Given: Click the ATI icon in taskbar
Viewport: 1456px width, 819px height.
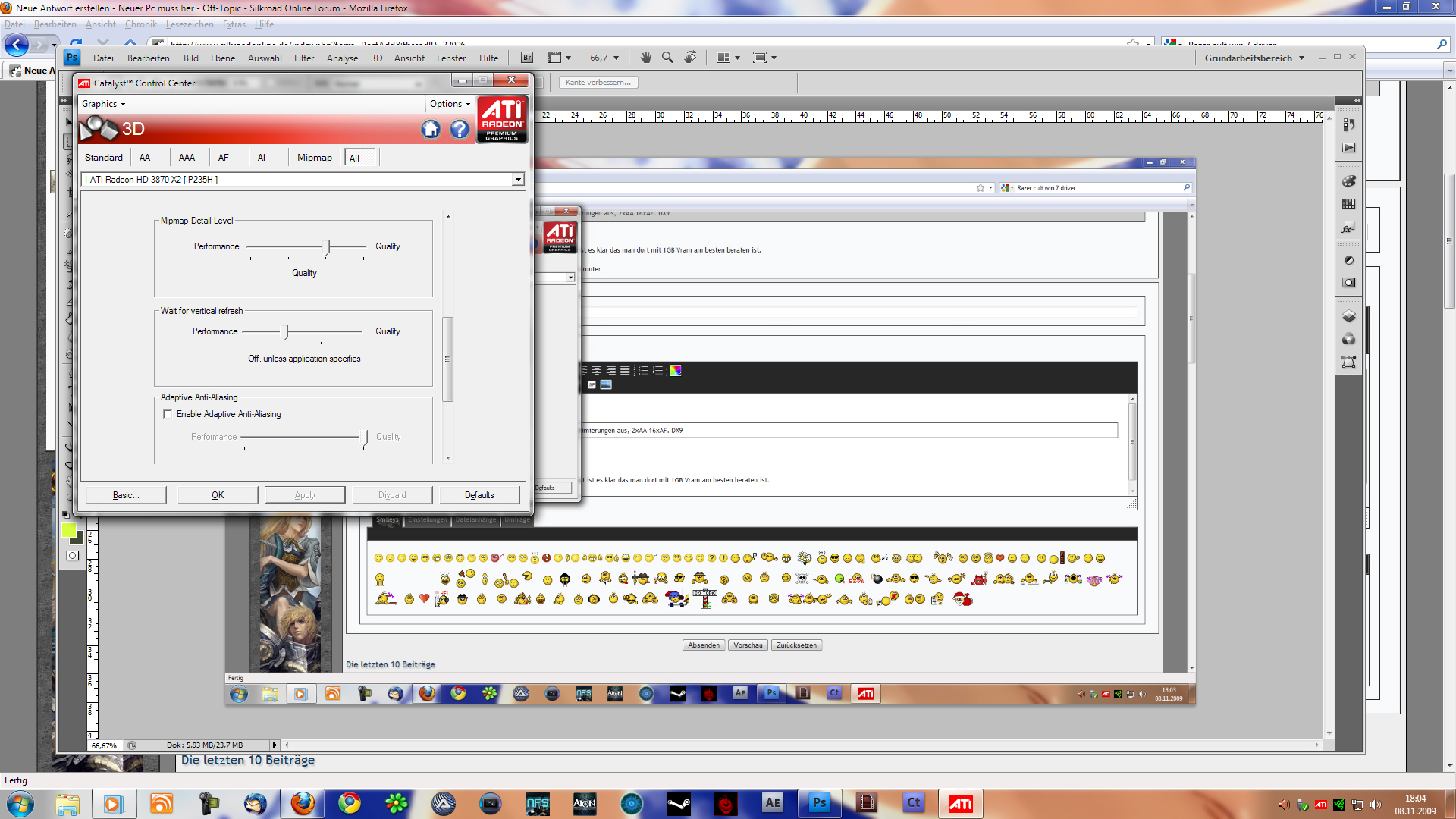Looking at the screenshot, I should [x=960, y=803].
